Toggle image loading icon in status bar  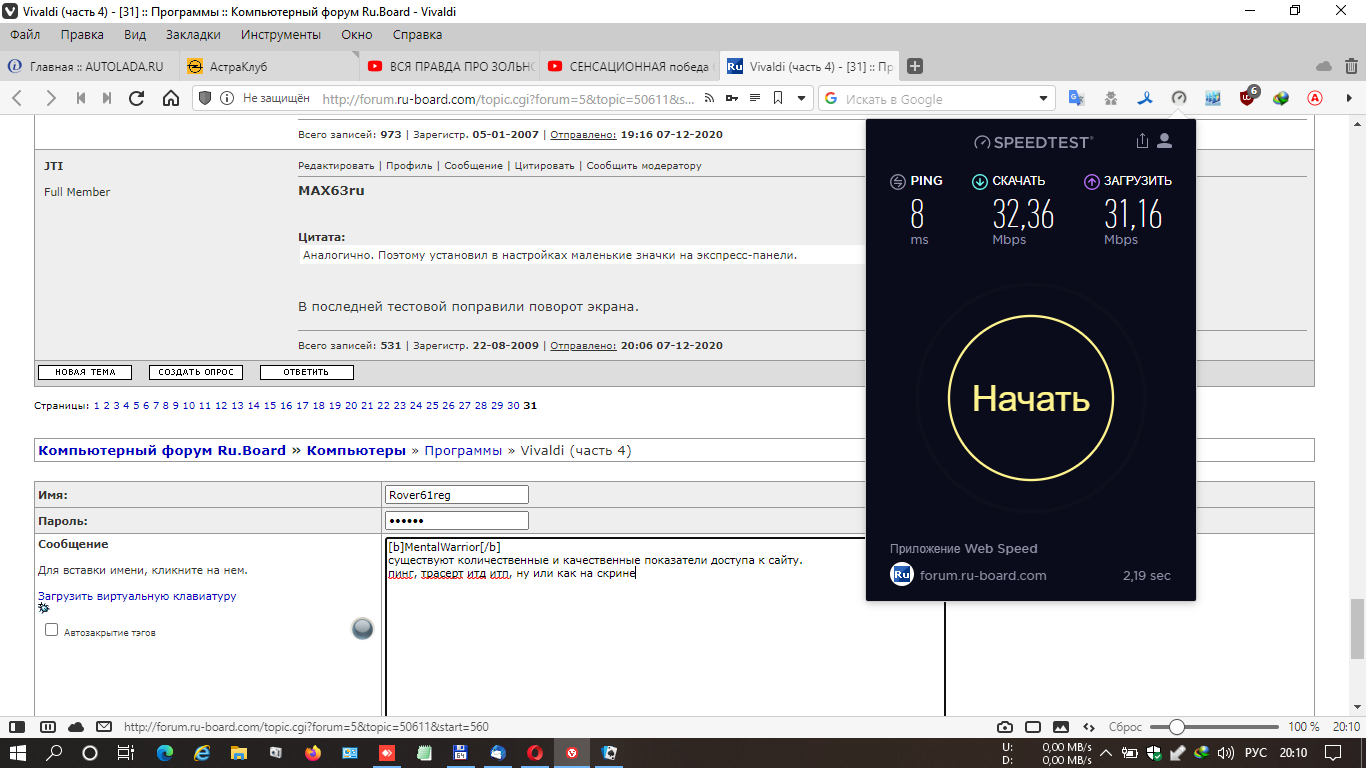click(x=1061, y=727)
